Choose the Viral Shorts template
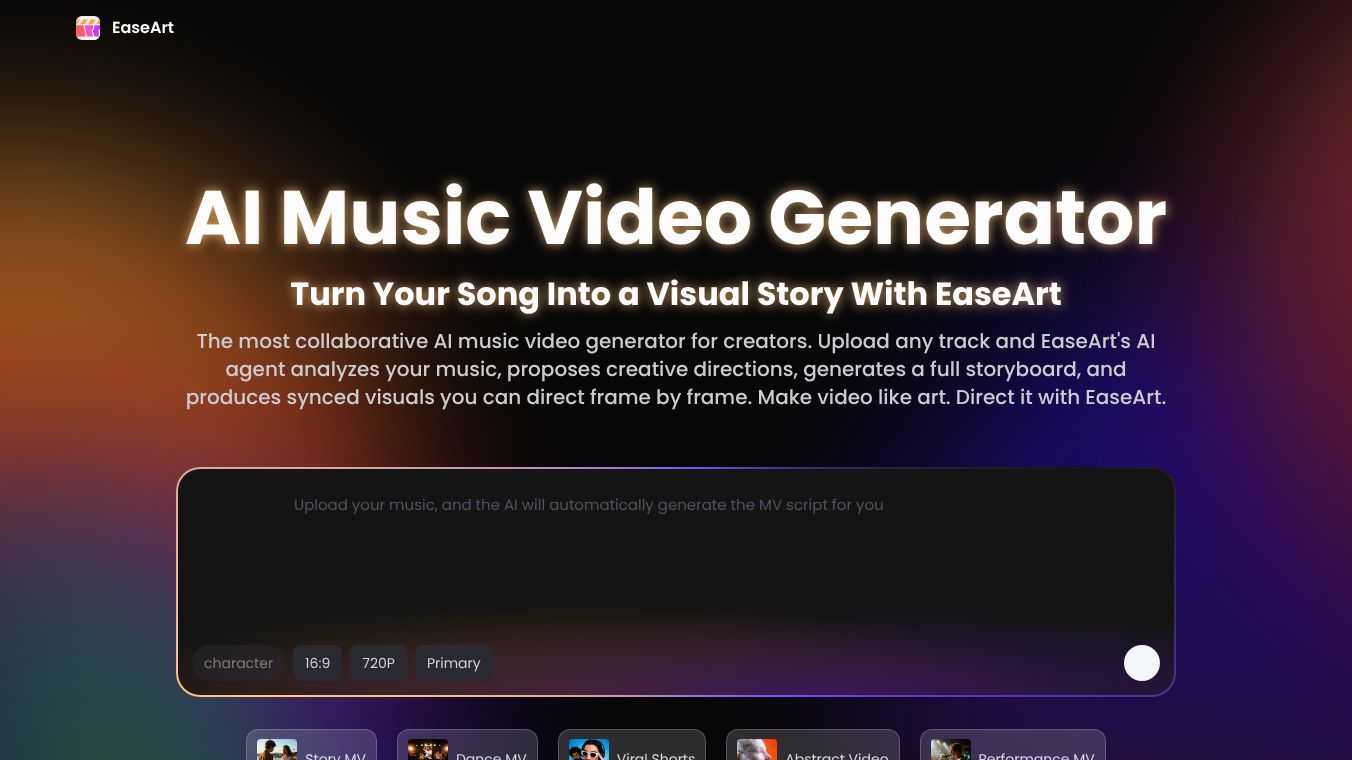 (x=632, y=746)
